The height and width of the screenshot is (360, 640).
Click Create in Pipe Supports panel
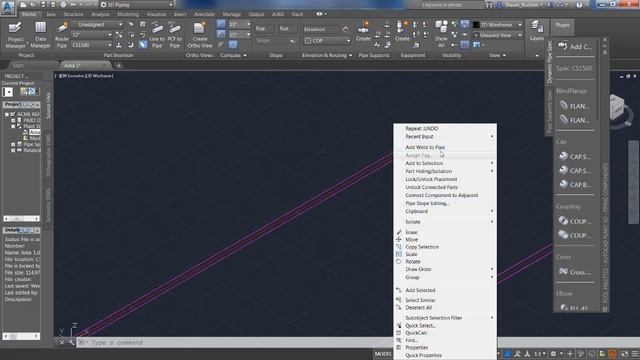[363, 32]
